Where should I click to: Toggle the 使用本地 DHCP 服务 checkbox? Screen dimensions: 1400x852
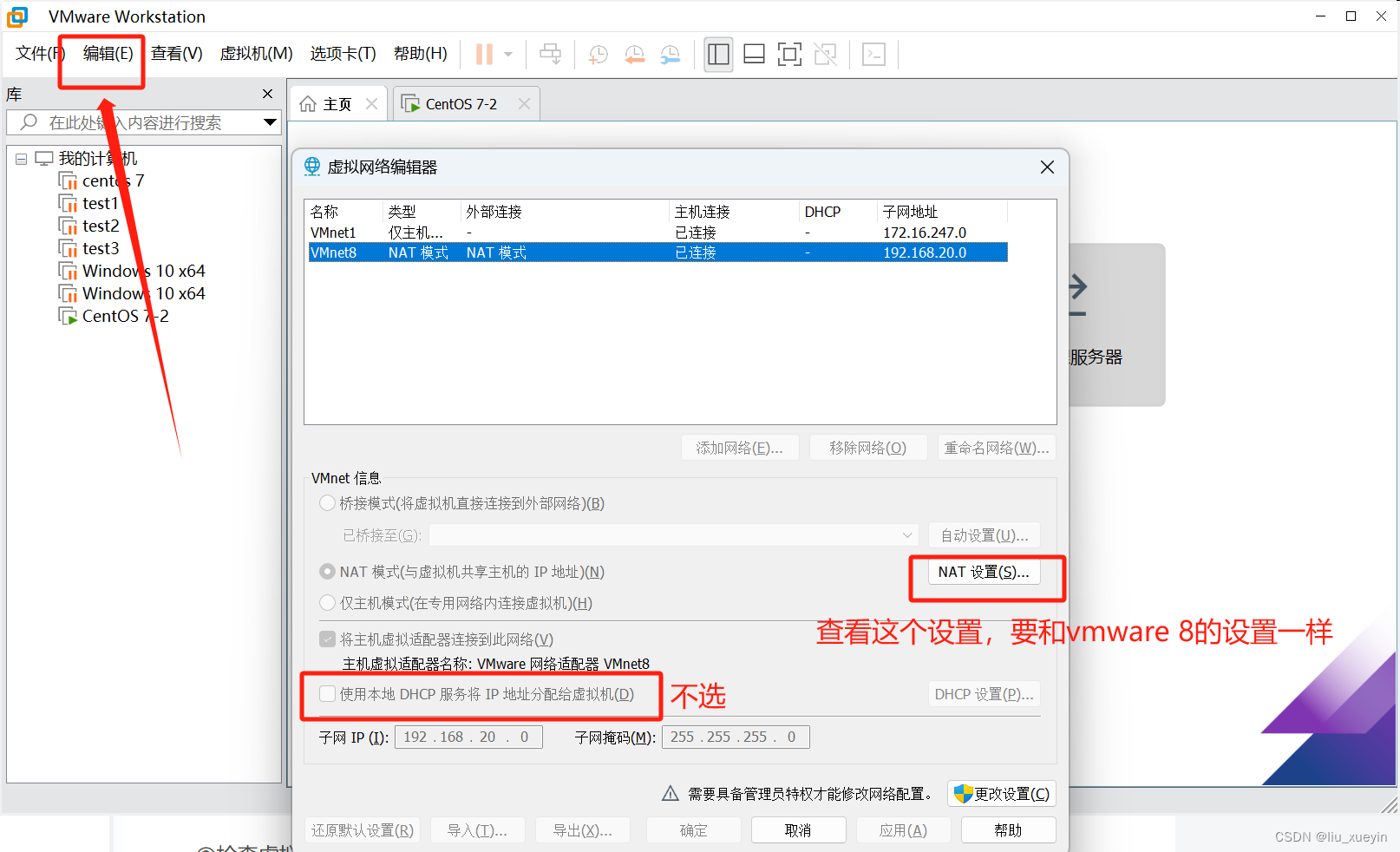[328, 694]
